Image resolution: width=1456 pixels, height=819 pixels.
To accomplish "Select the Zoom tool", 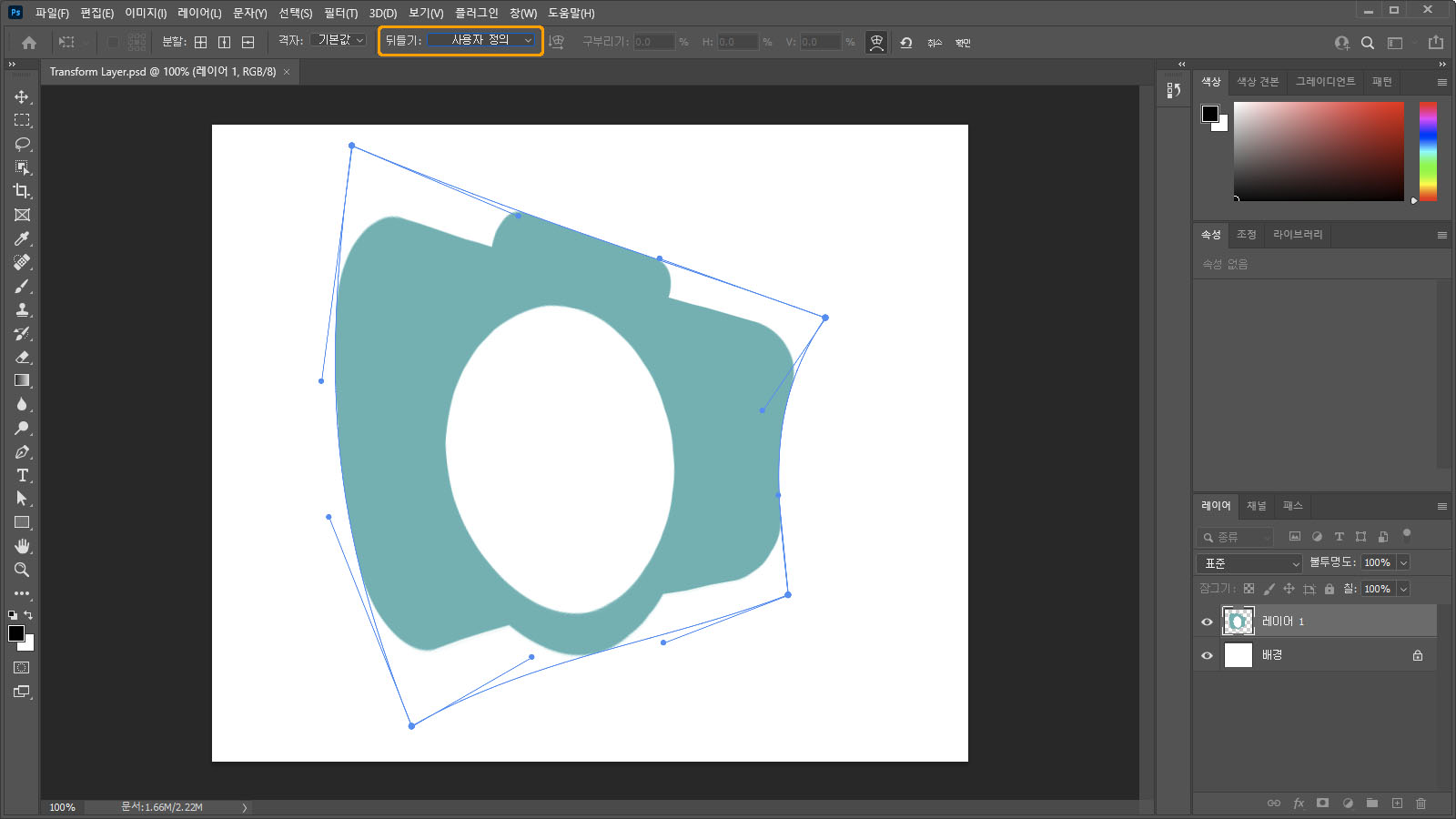I will click(22, 570).
